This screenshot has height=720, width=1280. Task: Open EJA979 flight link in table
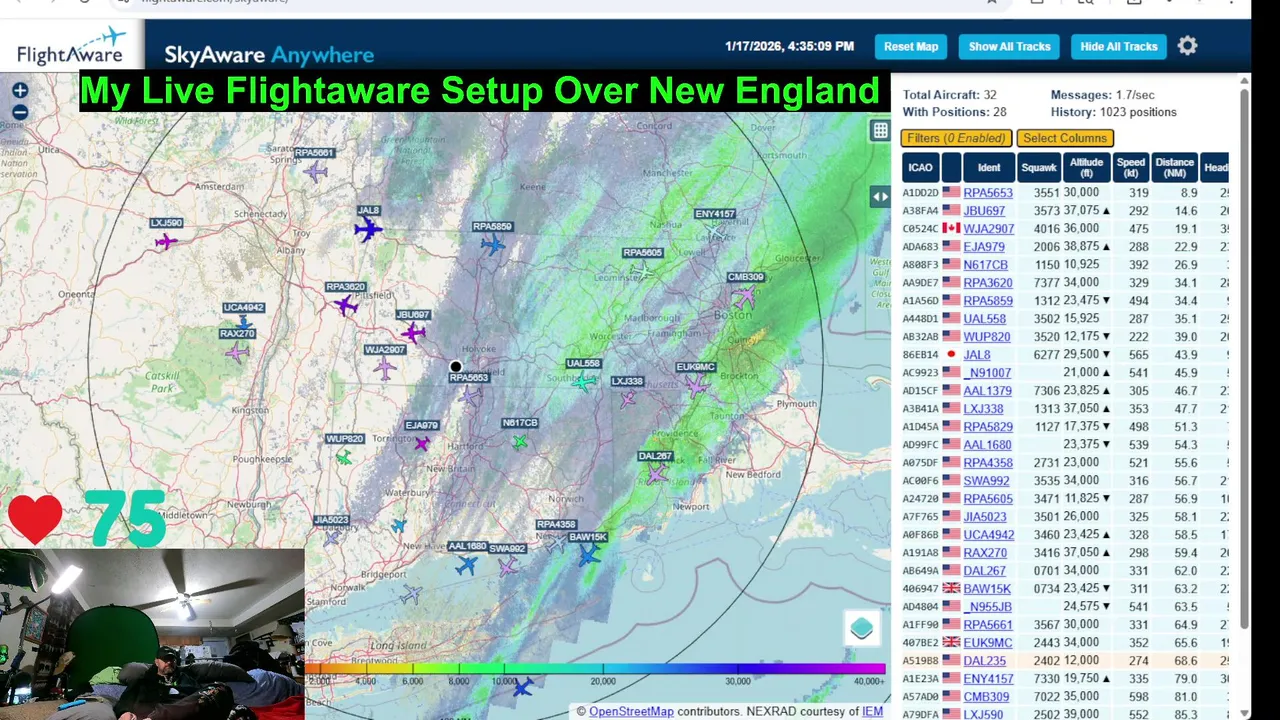click(984, 247)
